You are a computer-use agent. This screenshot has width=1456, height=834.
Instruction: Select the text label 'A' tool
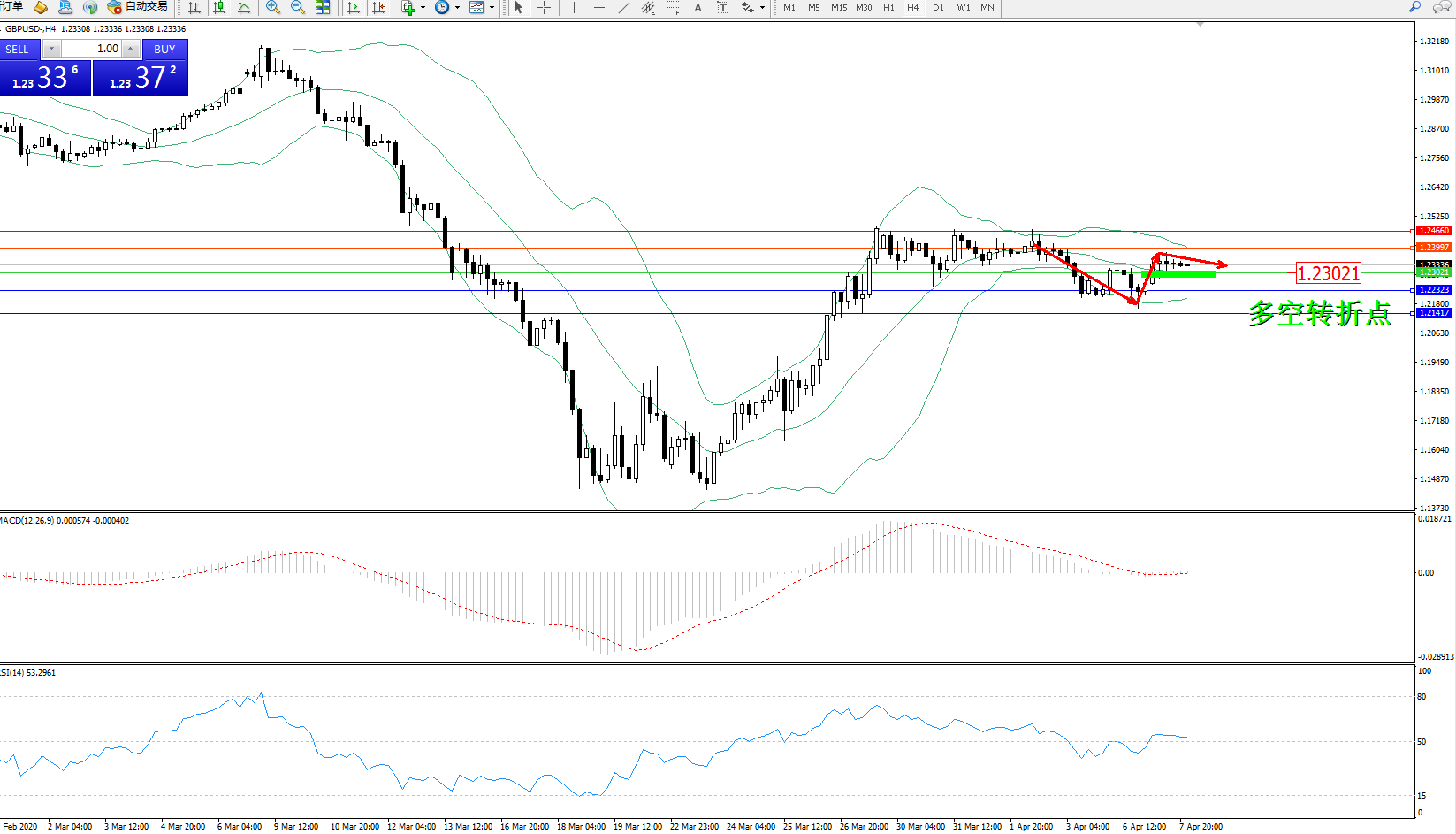pyautogui.click(x=698, y=8)
